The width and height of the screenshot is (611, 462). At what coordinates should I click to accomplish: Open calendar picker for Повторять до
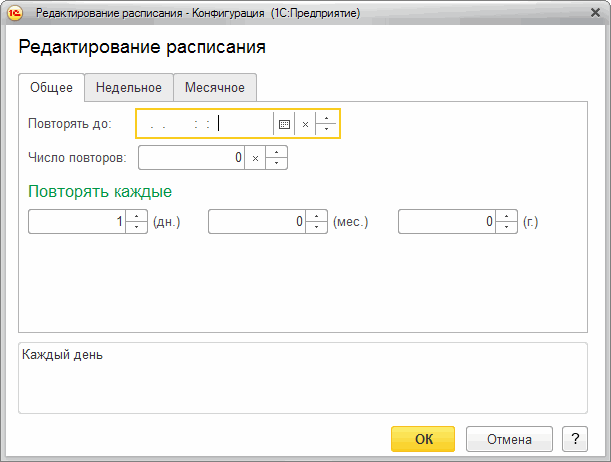(284, 124)
